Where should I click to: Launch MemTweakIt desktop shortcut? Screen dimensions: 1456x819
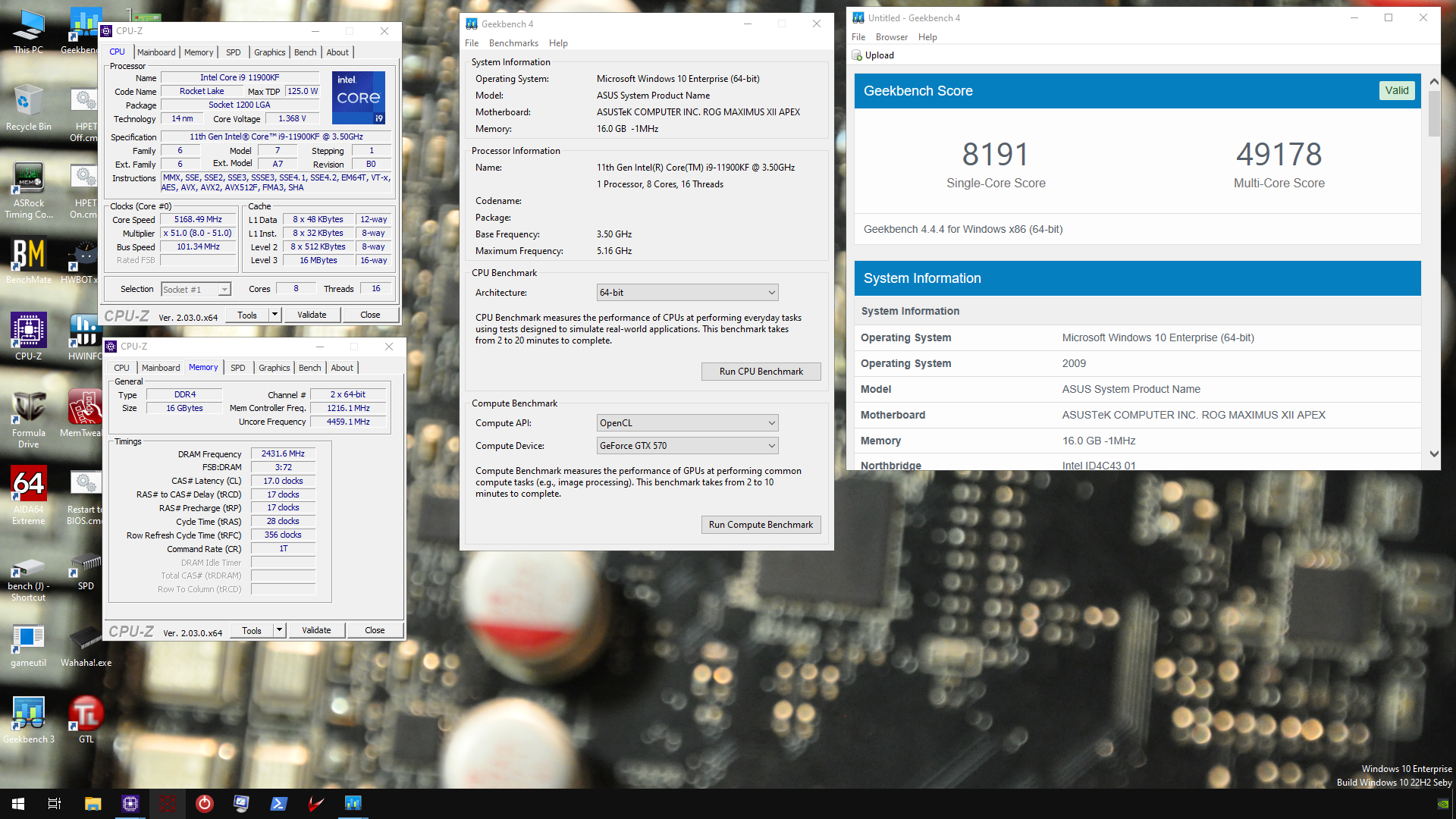point(82,413)
